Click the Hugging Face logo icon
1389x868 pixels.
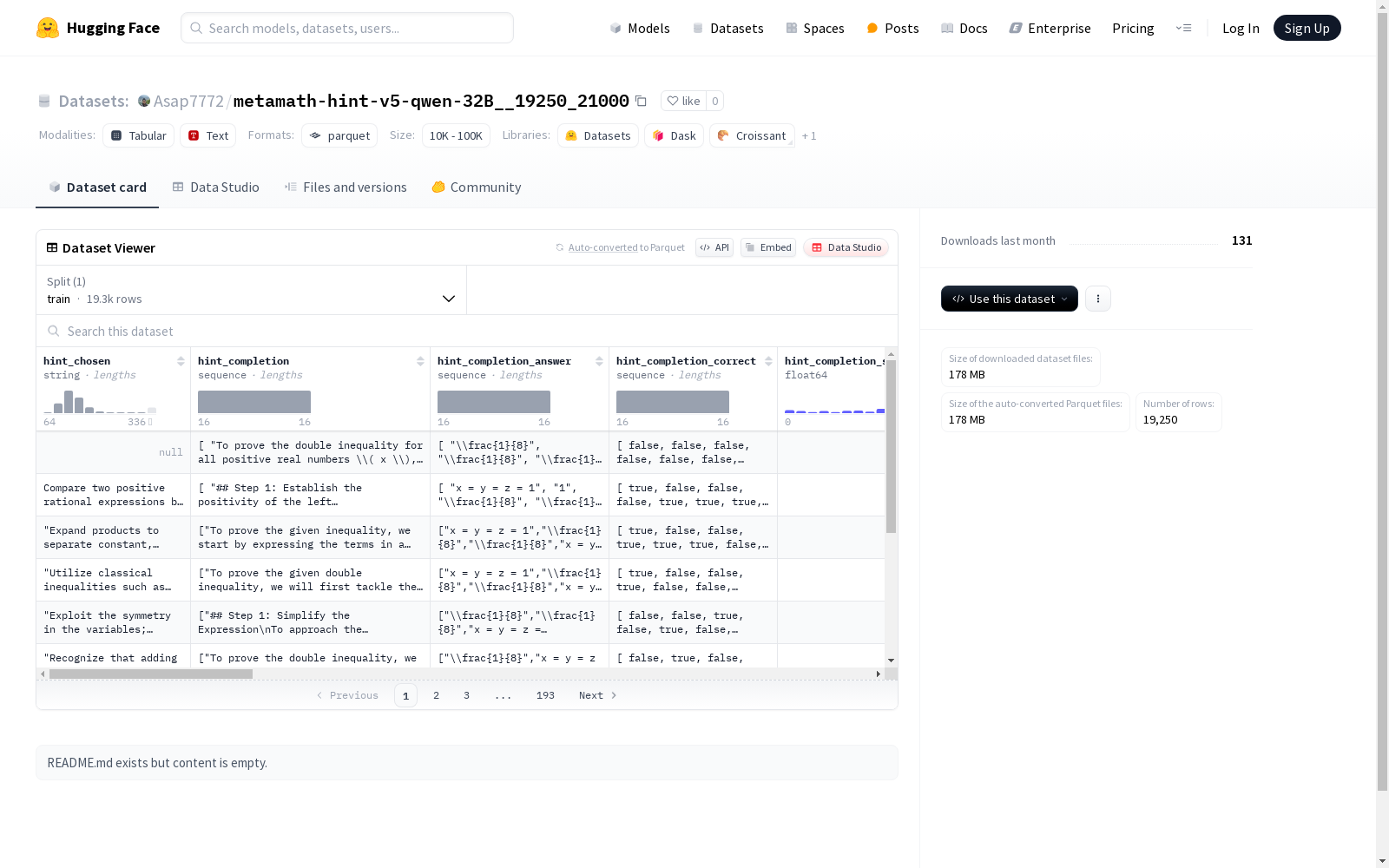pos(48,28)
